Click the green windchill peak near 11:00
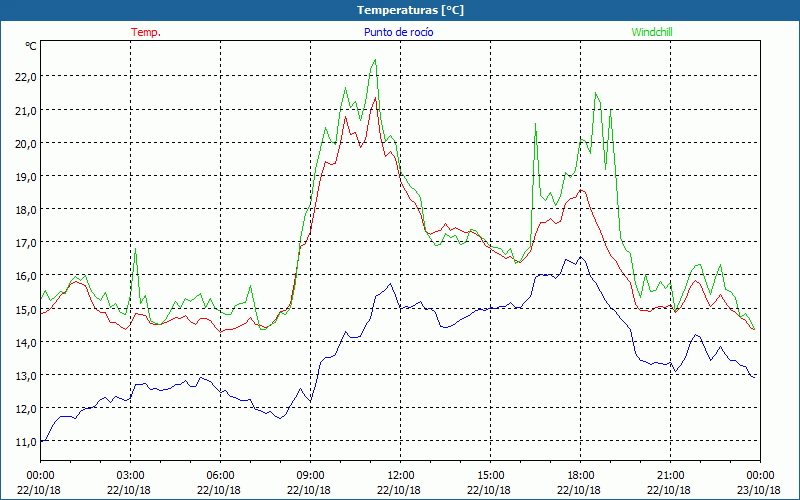Screen dimensions: 800x500 [375, 60]
